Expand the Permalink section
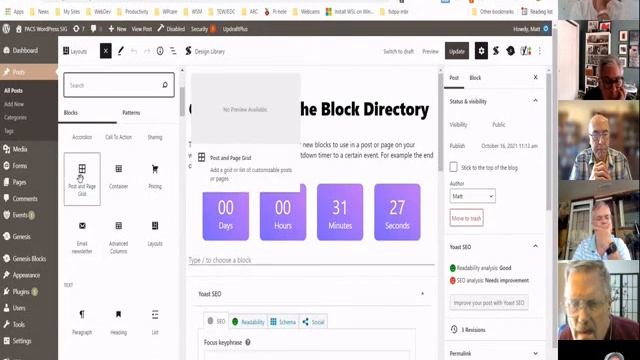640x360 pixels. (x=535, y=353)
